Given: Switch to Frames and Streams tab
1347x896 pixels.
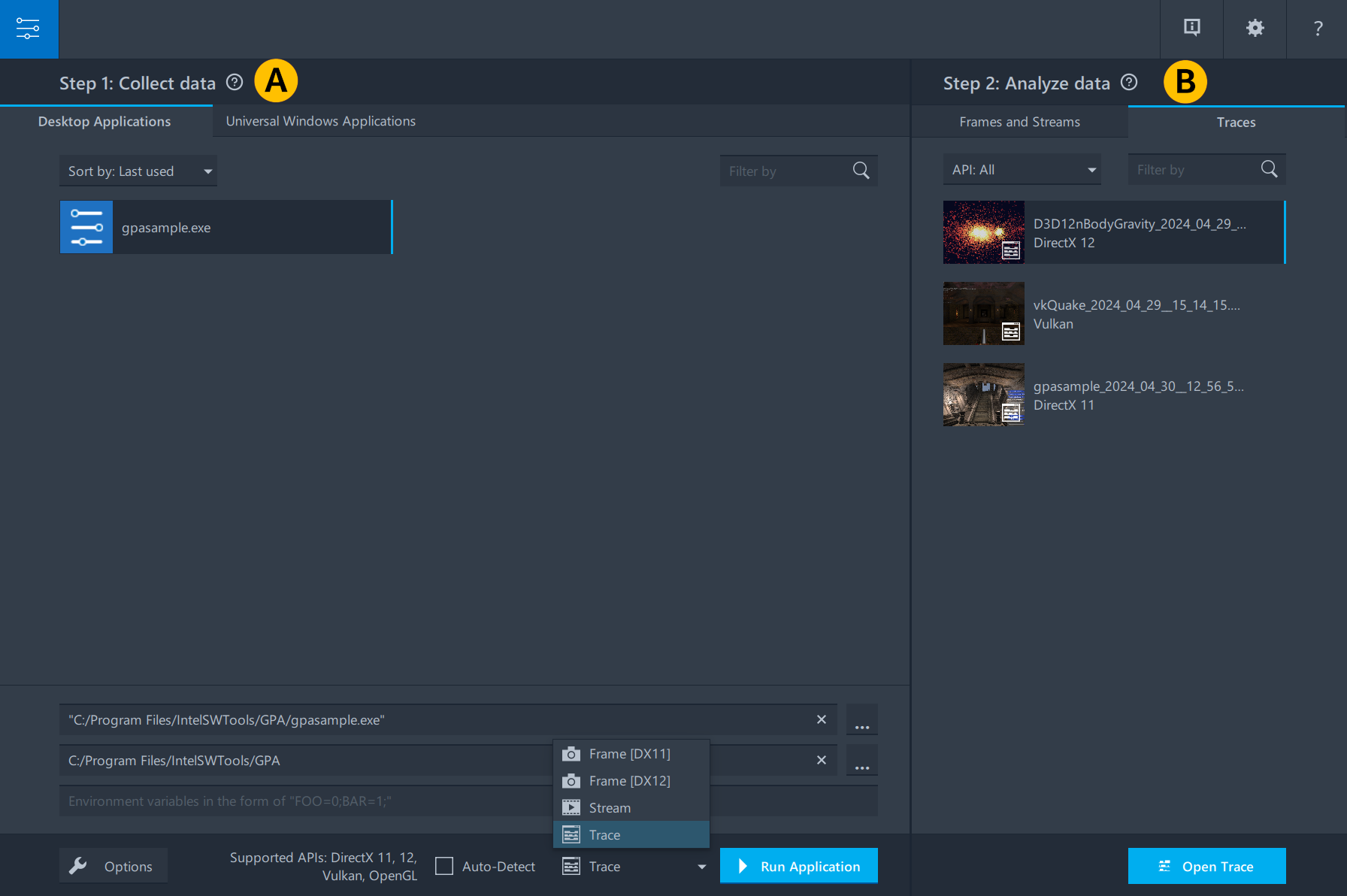Looking at the screenshot, I should (1019, 122).
